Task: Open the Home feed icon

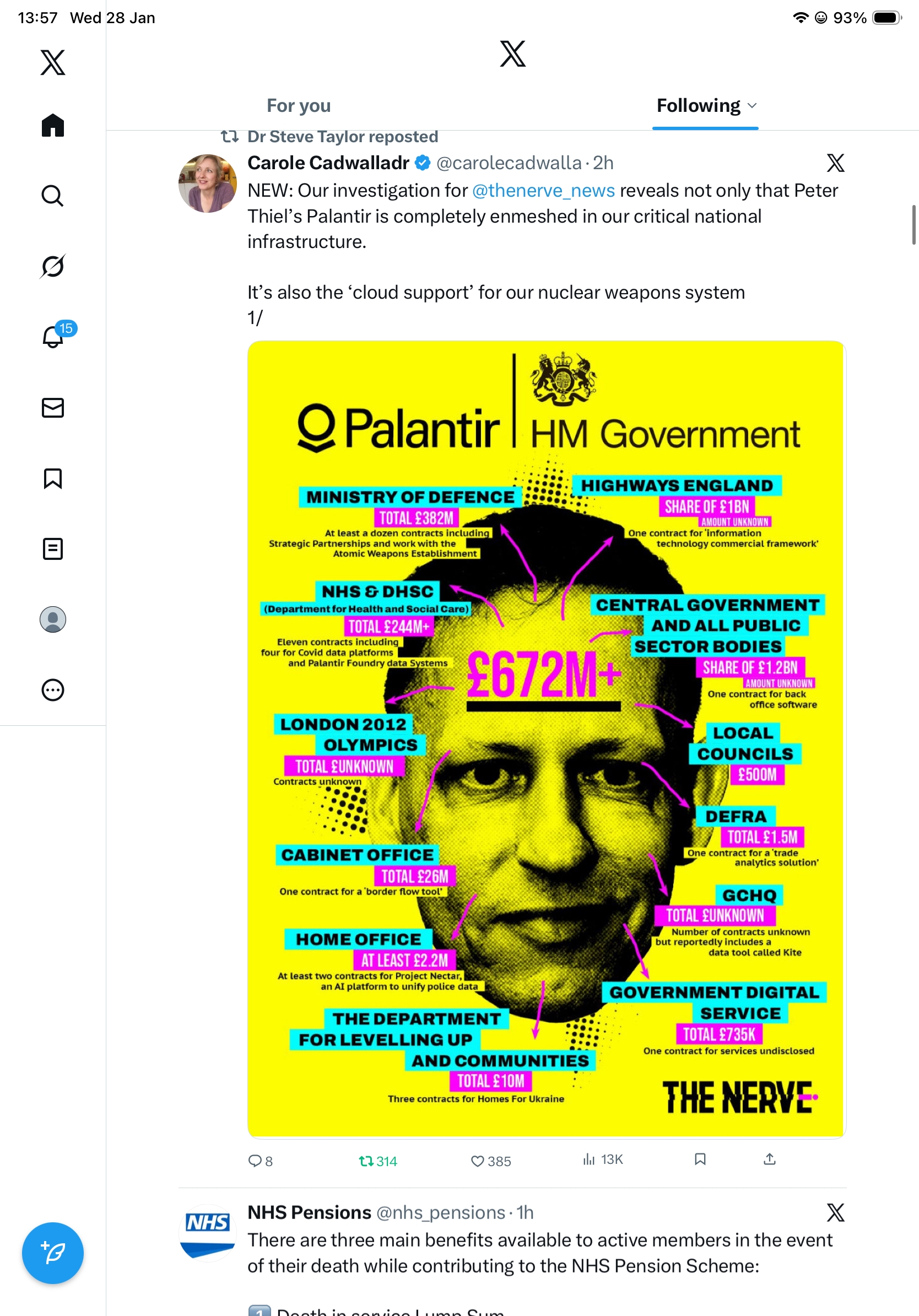Action: coord(53,125)
